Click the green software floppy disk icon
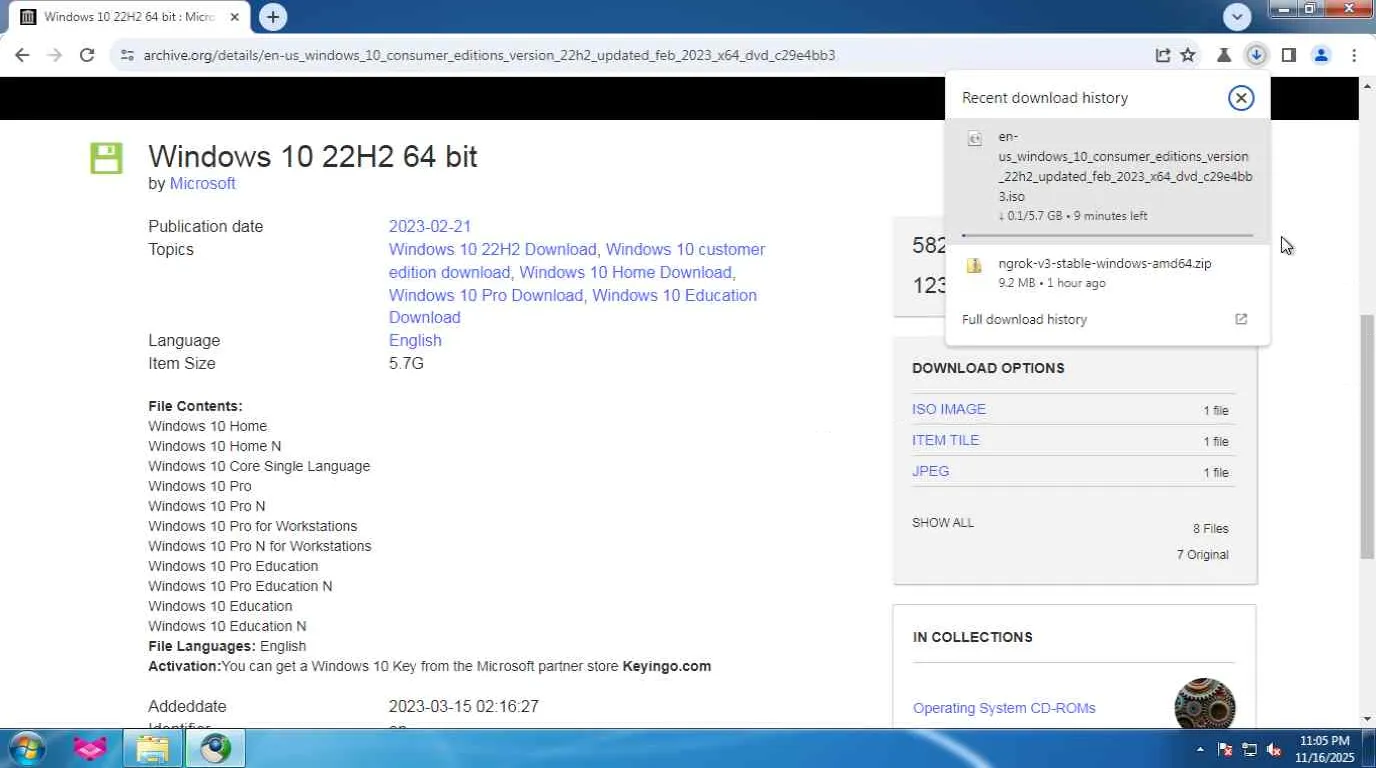This screenshot has width=1376, height=768. (x=106, y=158)
